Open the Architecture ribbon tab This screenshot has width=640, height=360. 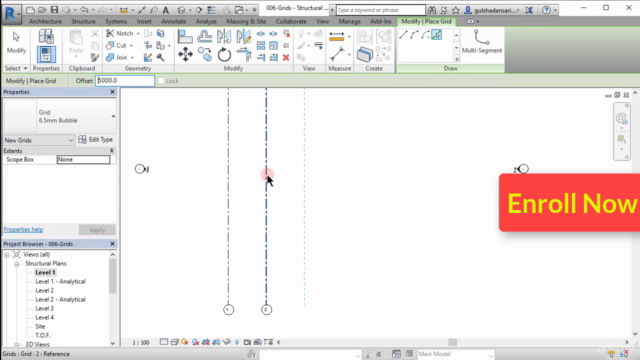(x=45, y=21)
